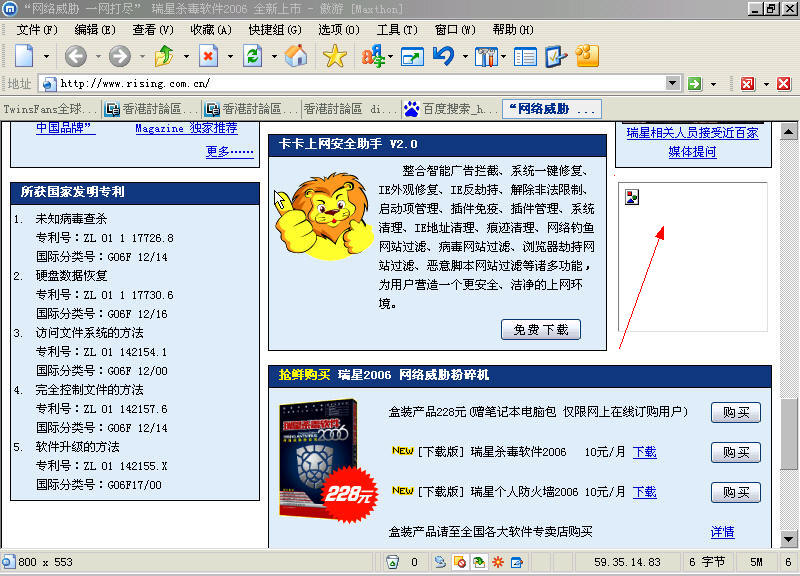Image resolution: width=800 pixels, height=576 pixels.
Task: Click the page icon in the address bar
Action: [x=49, y=84]
